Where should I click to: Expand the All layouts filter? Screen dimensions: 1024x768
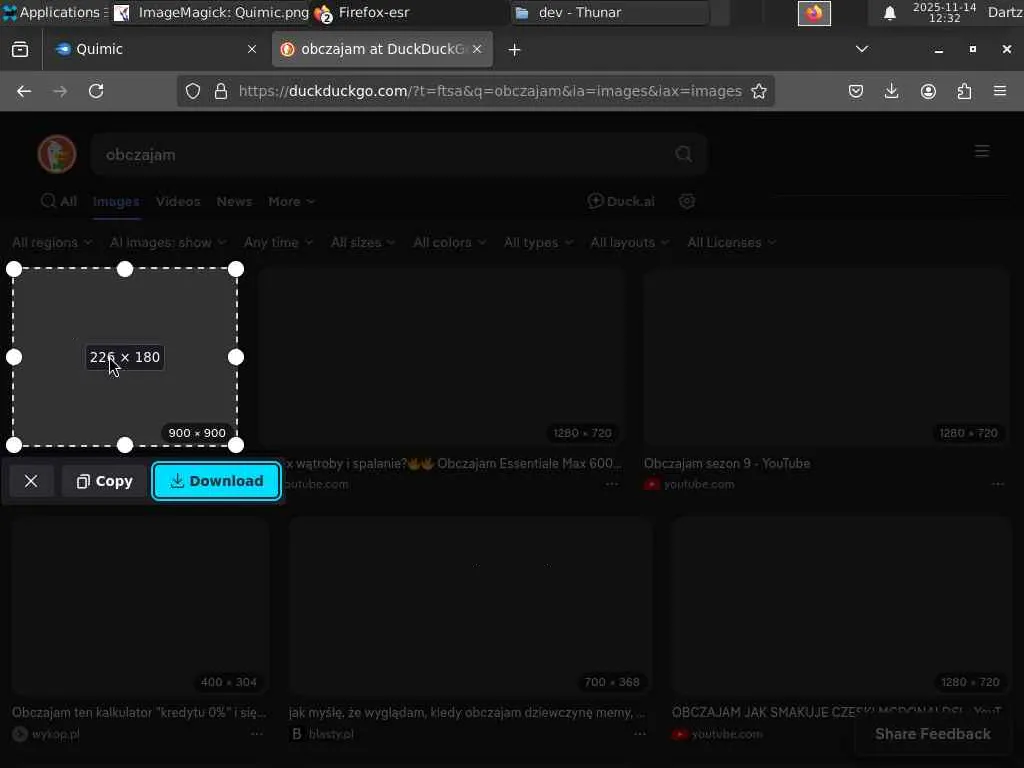pos(630,243)
